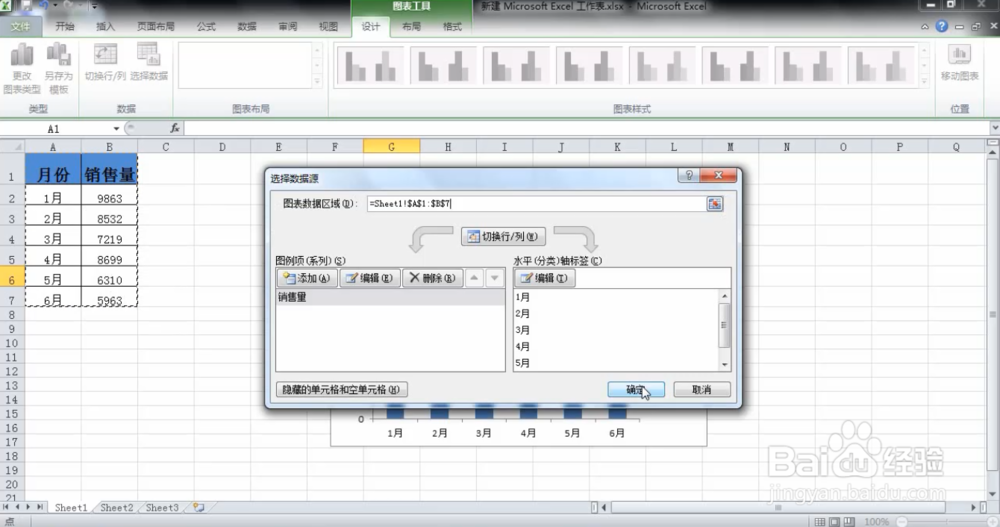Click the Add series button
Image resolution: width=1000 pixels, height=527 pixels.
pyautogui.click(x=307, y=278)
